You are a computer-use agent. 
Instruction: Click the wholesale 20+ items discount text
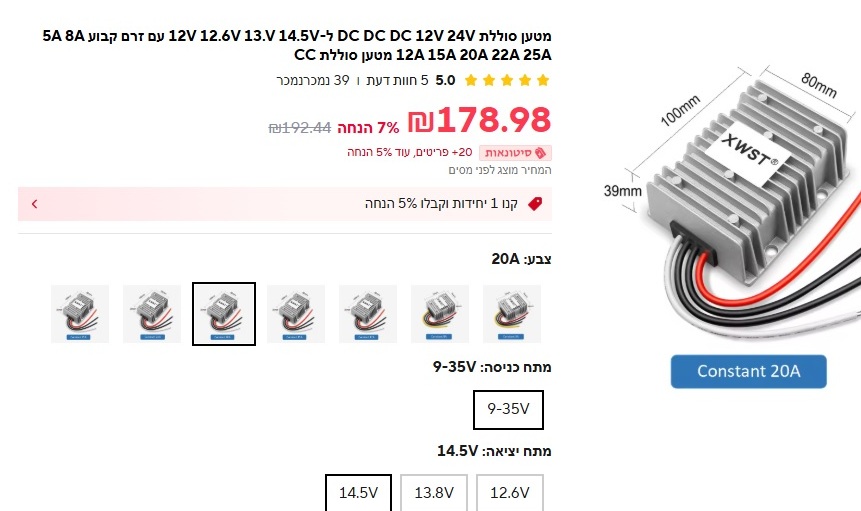pos(410,152)
